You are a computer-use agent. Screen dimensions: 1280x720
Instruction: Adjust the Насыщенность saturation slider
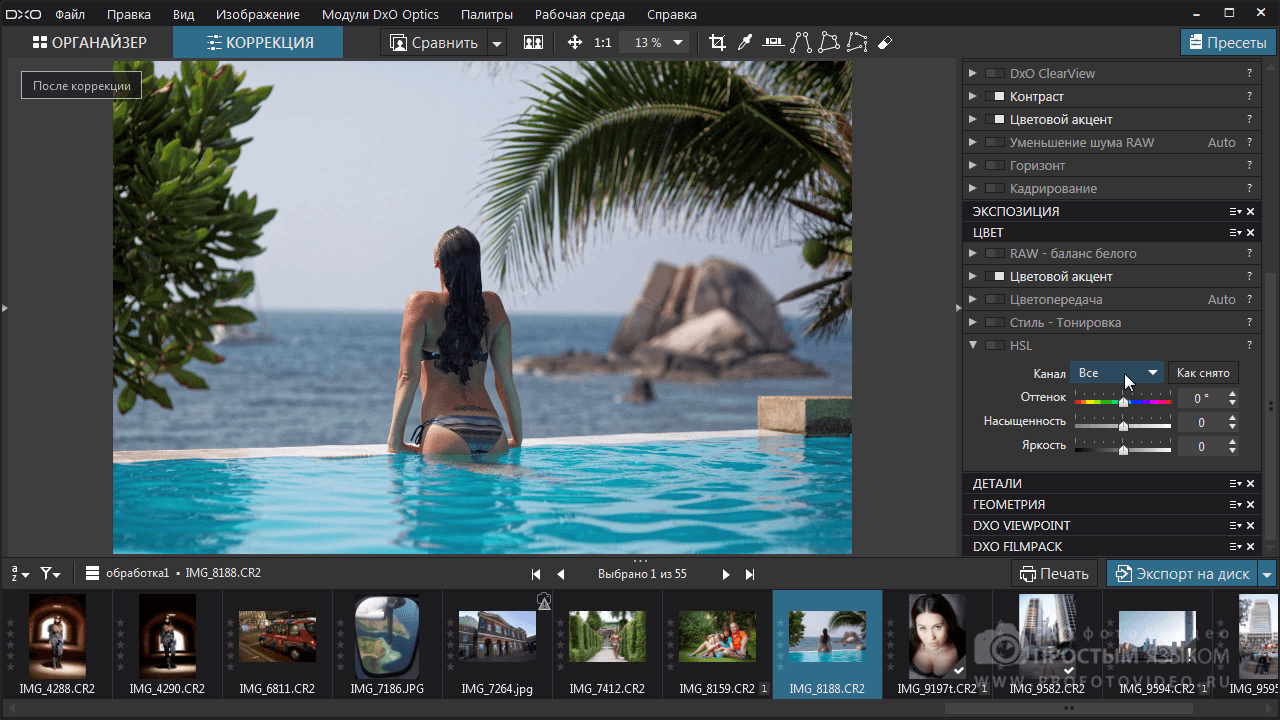1123,424
